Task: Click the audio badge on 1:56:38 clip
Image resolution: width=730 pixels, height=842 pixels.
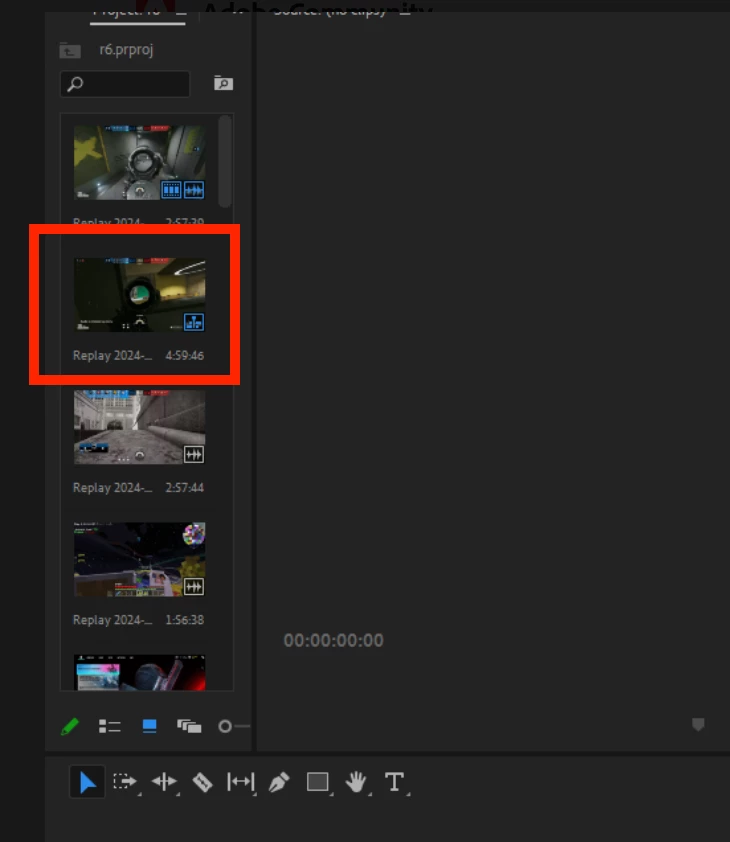Action: click(194, 586)
